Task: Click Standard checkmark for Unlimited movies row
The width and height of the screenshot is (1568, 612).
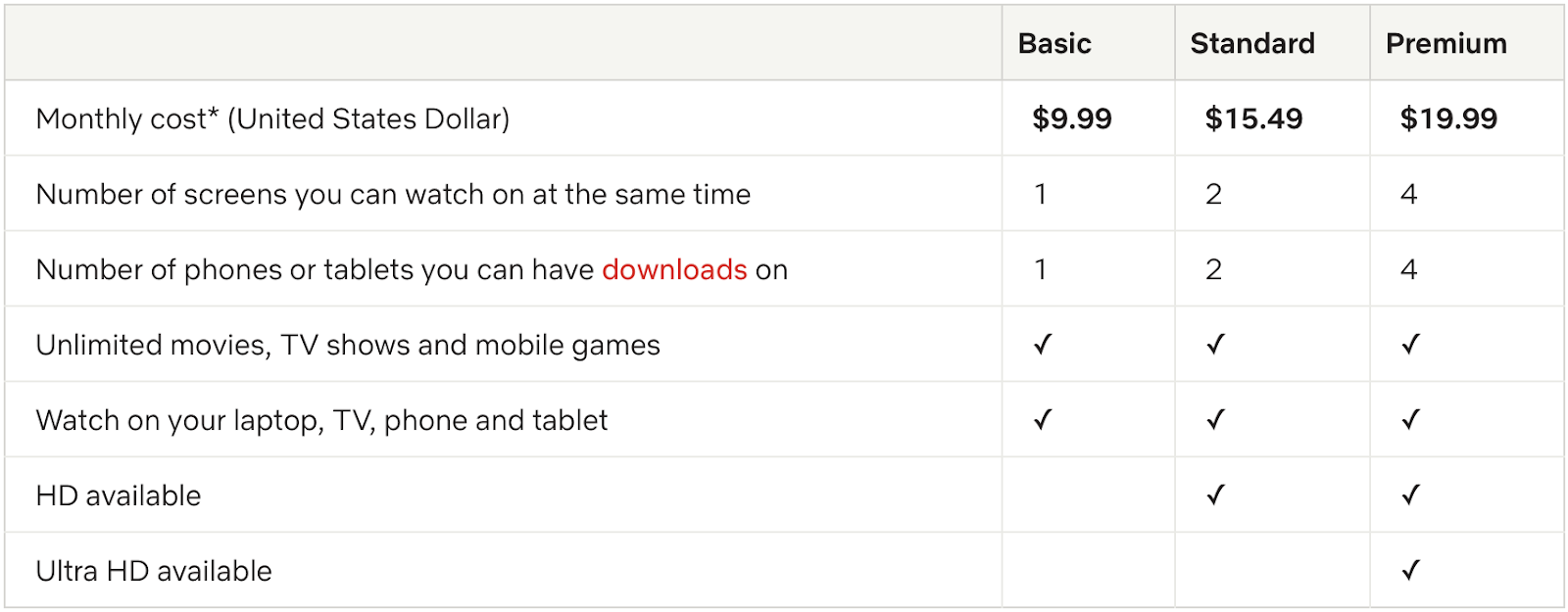Action: click(x=1215, y=345)
